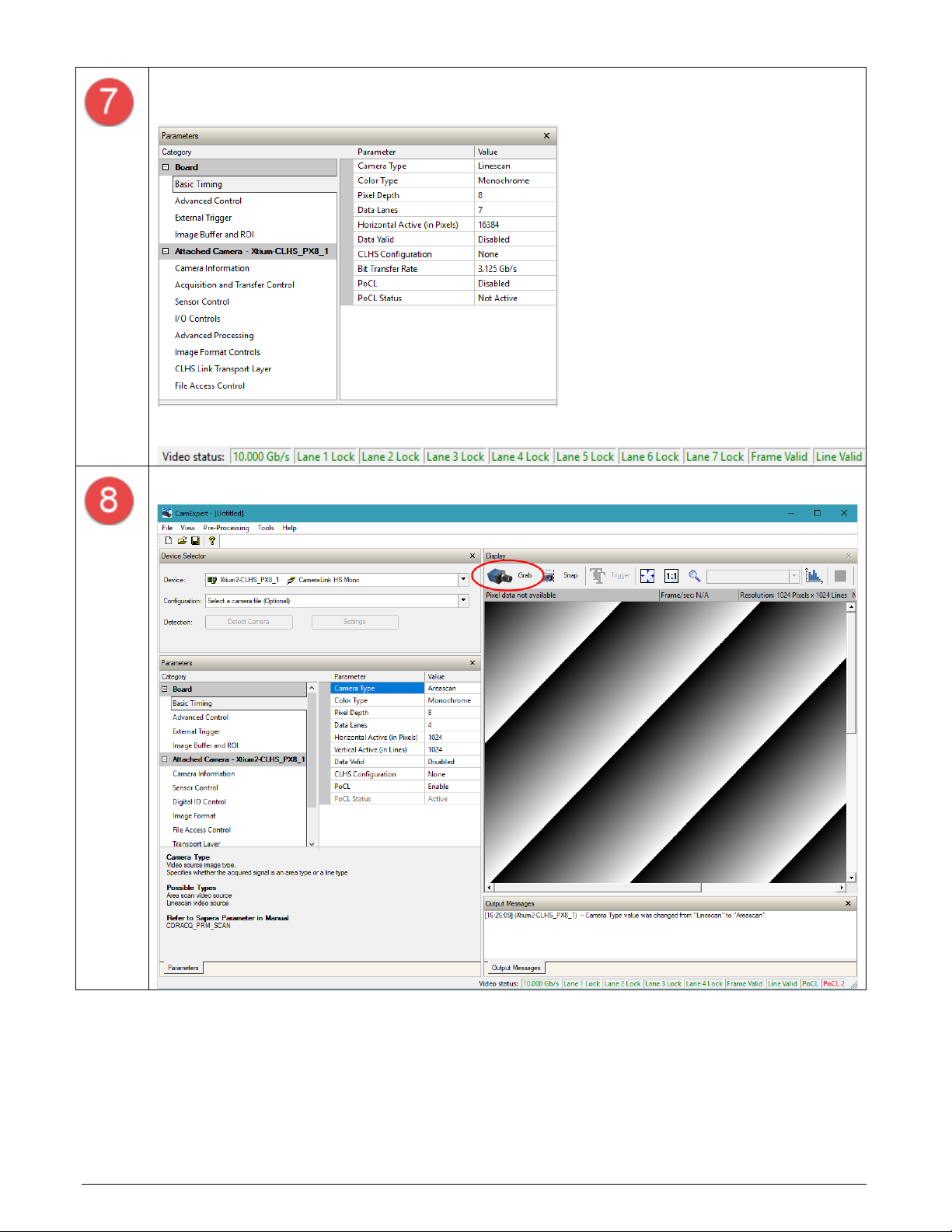The height and width of the screenshot is (1232, 952).
Task: Click the Save floppy disk icon
Action: (195, 540)
